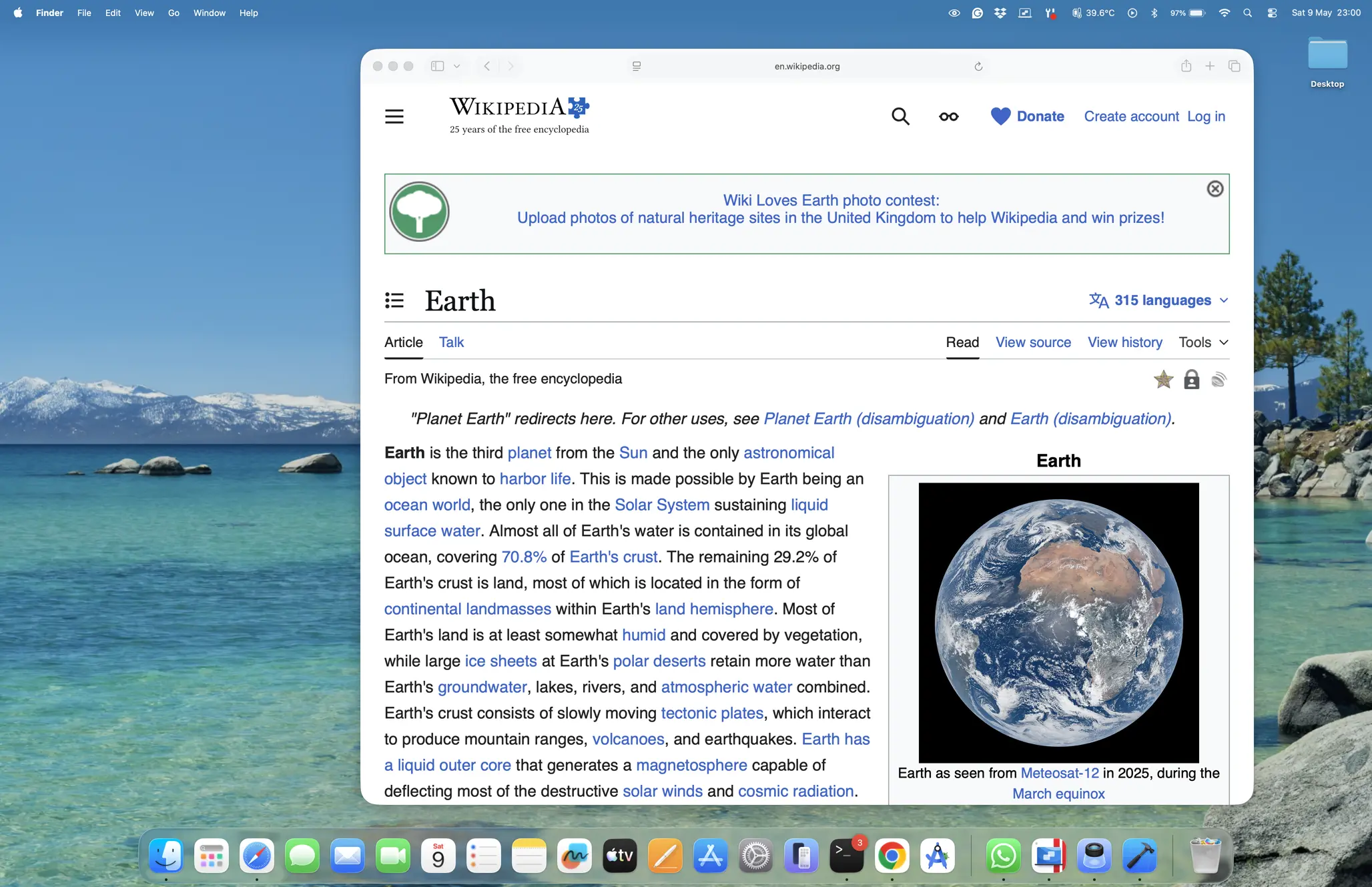Show the tab overview icon
Screen dimensions: 1372x887
pyautogui.click(x=1235, y=66)
